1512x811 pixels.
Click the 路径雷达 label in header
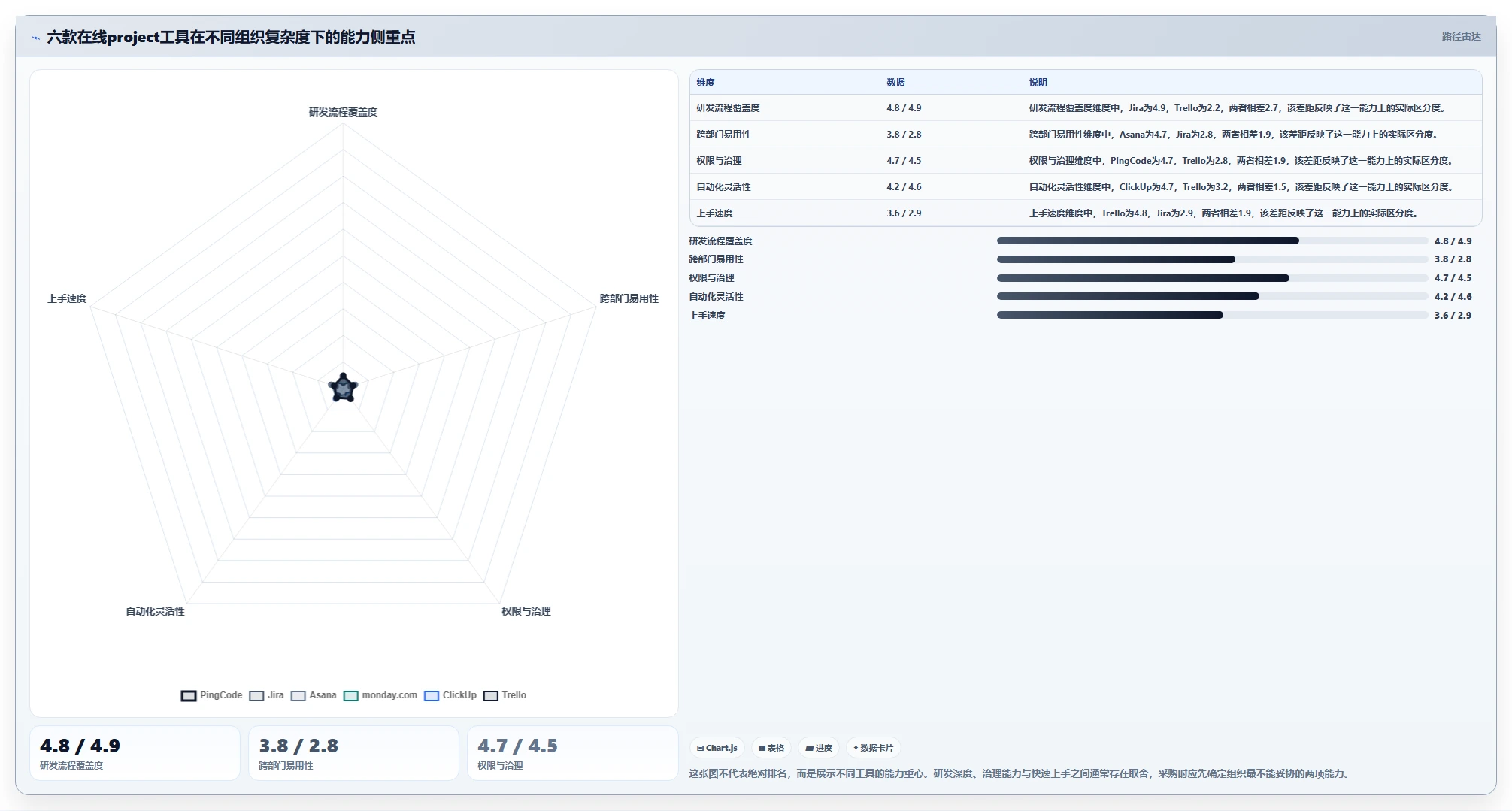(x=1461, y=36)
